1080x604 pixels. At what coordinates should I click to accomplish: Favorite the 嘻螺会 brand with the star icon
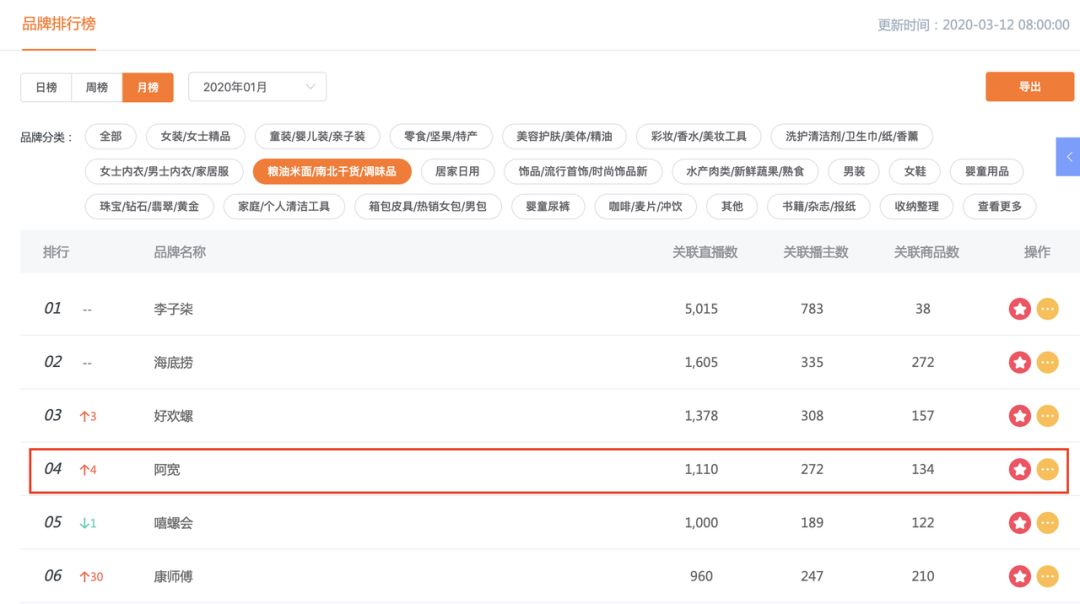pyautogui.click(x=1019, y=523)
